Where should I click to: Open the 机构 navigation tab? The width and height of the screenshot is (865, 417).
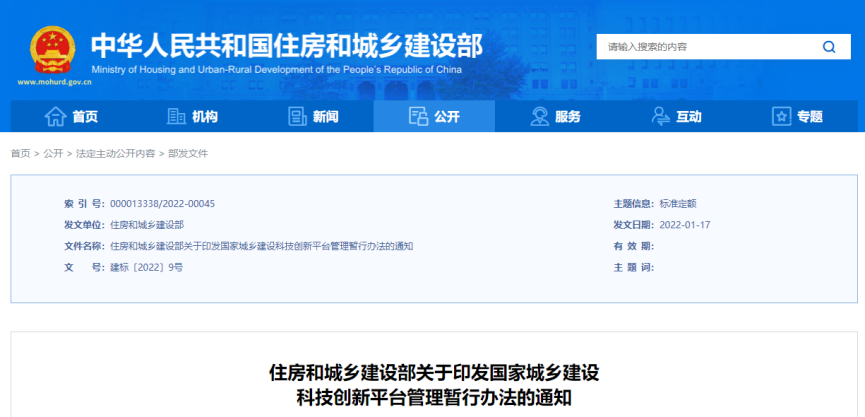(x=192, y=116)
